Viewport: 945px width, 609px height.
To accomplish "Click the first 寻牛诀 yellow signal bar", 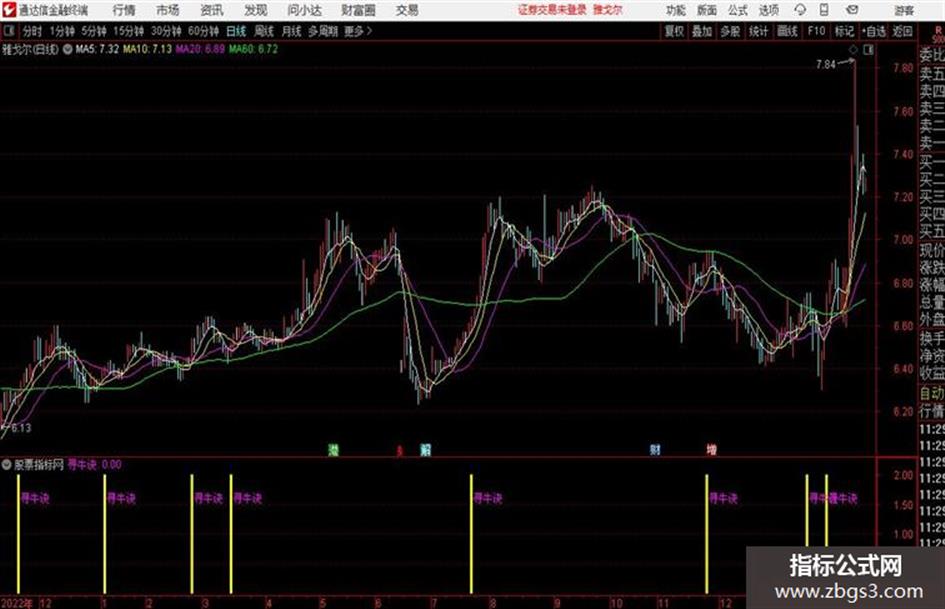I will coord(19,534).
